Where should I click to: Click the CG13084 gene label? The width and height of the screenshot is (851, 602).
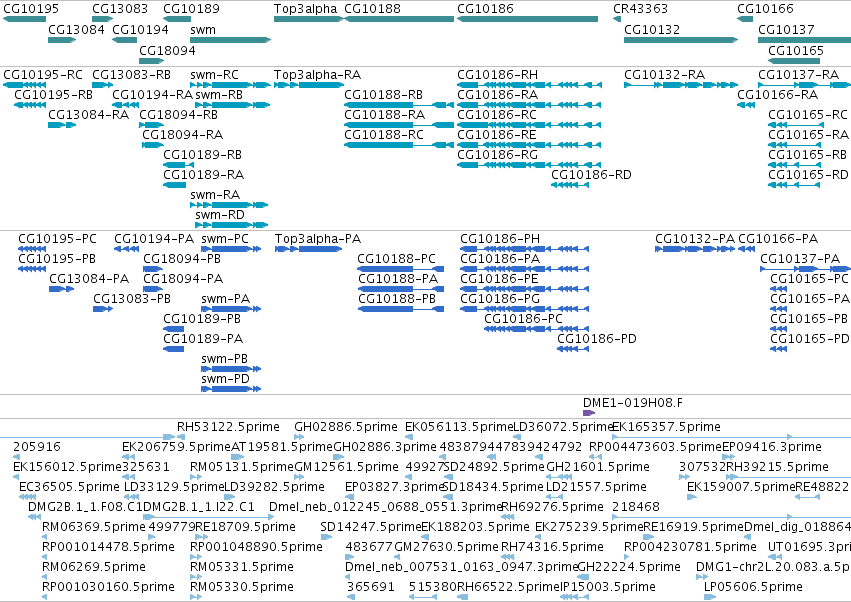click(77, 29)
